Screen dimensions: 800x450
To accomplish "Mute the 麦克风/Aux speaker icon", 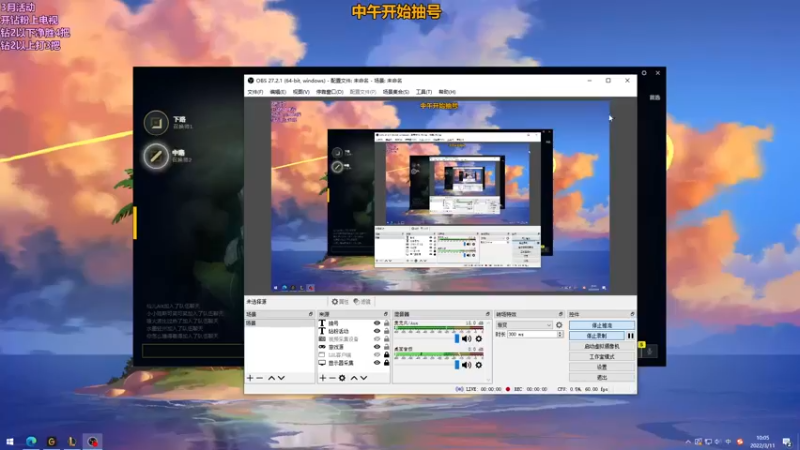I will 466,338.
